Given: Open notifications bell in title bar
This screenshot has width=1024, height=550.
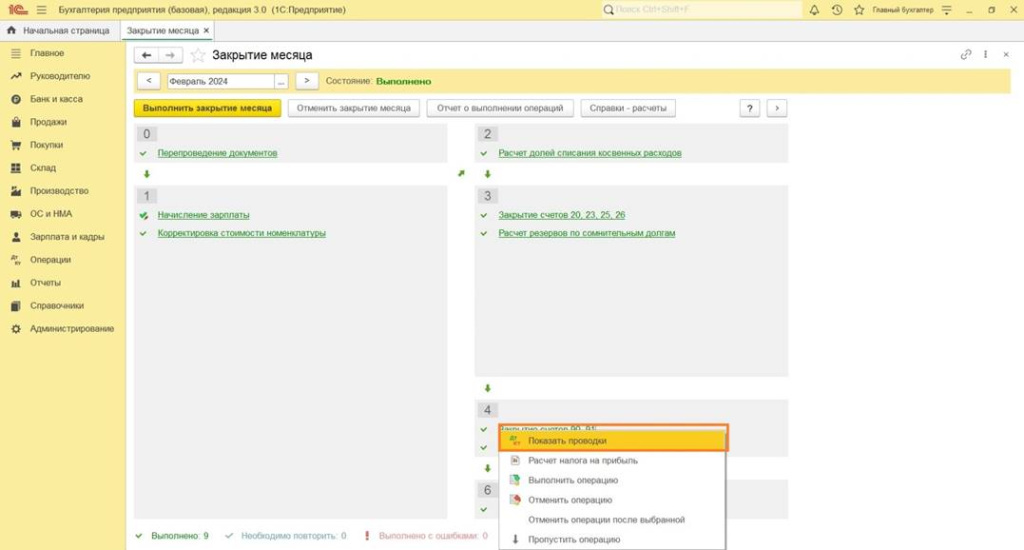Looking at the screenshot, I should [814, 10].
